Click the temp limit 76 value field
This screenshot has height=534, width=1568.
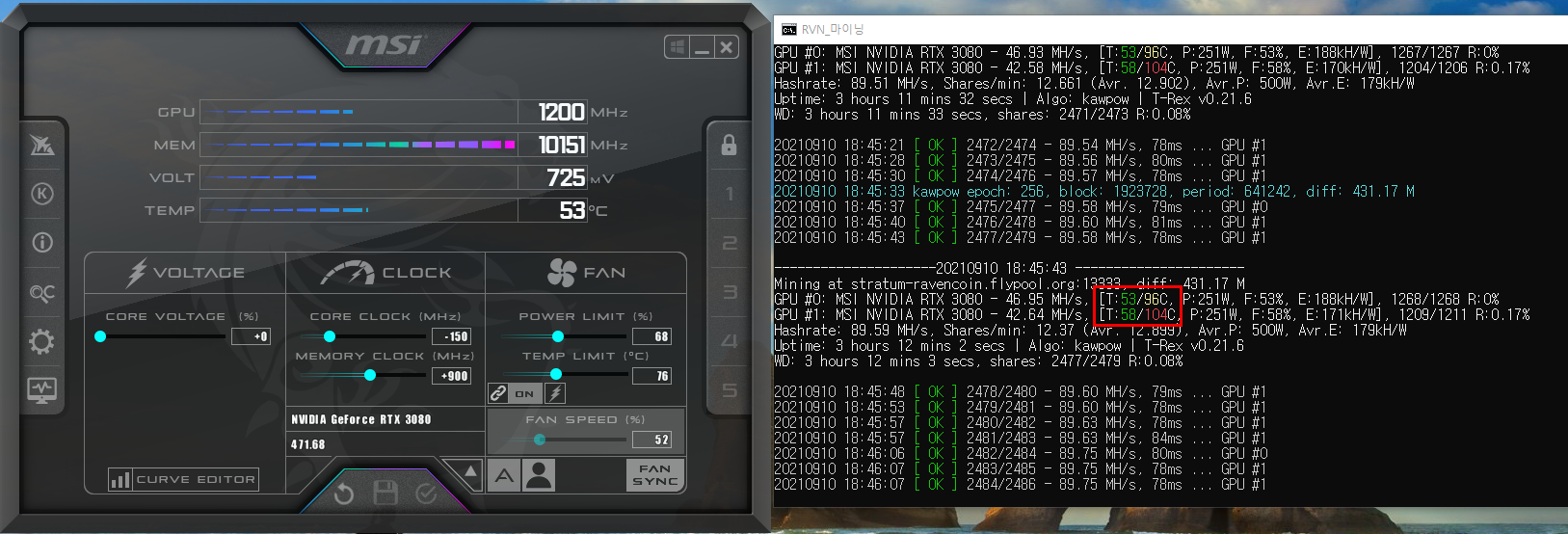[651, 376]
